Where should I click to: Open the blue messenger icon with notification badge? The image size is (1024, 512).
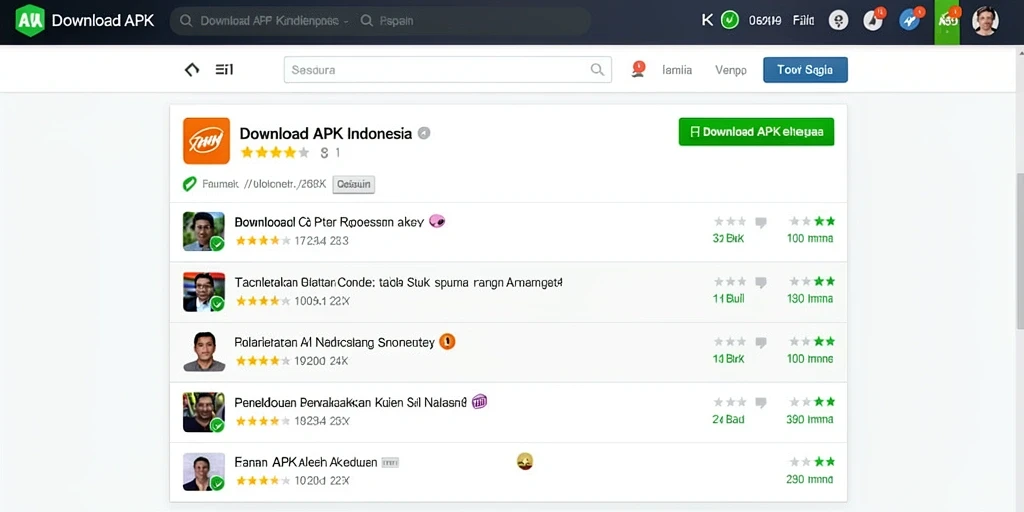click(909, 21)
